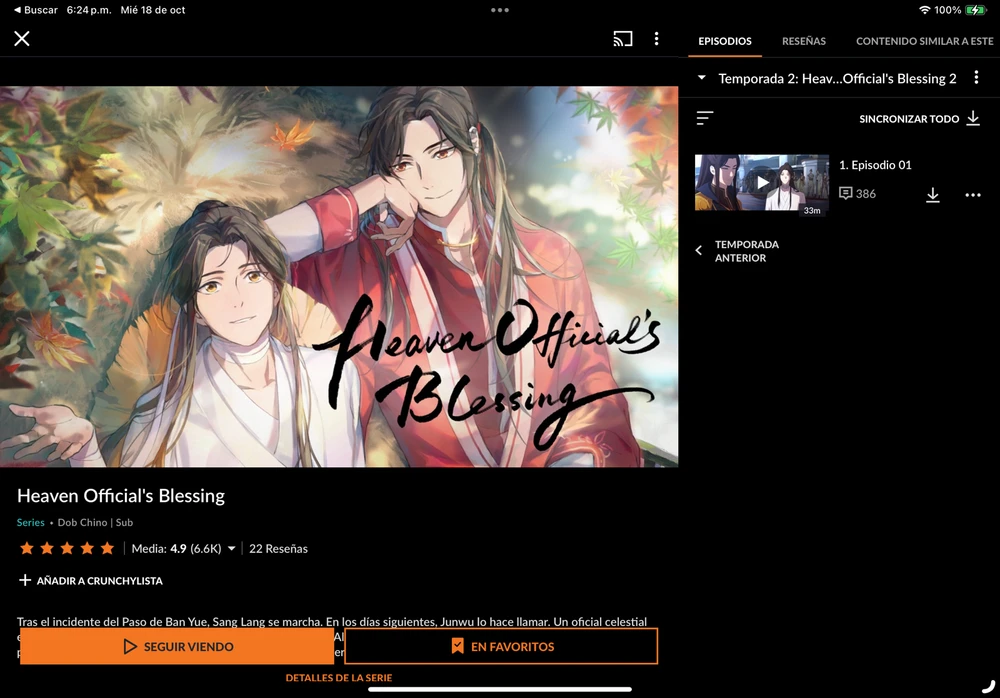Play the Episodio 01 thumbnail
The height and width of the screenshot is (698, 1000).
762,183
